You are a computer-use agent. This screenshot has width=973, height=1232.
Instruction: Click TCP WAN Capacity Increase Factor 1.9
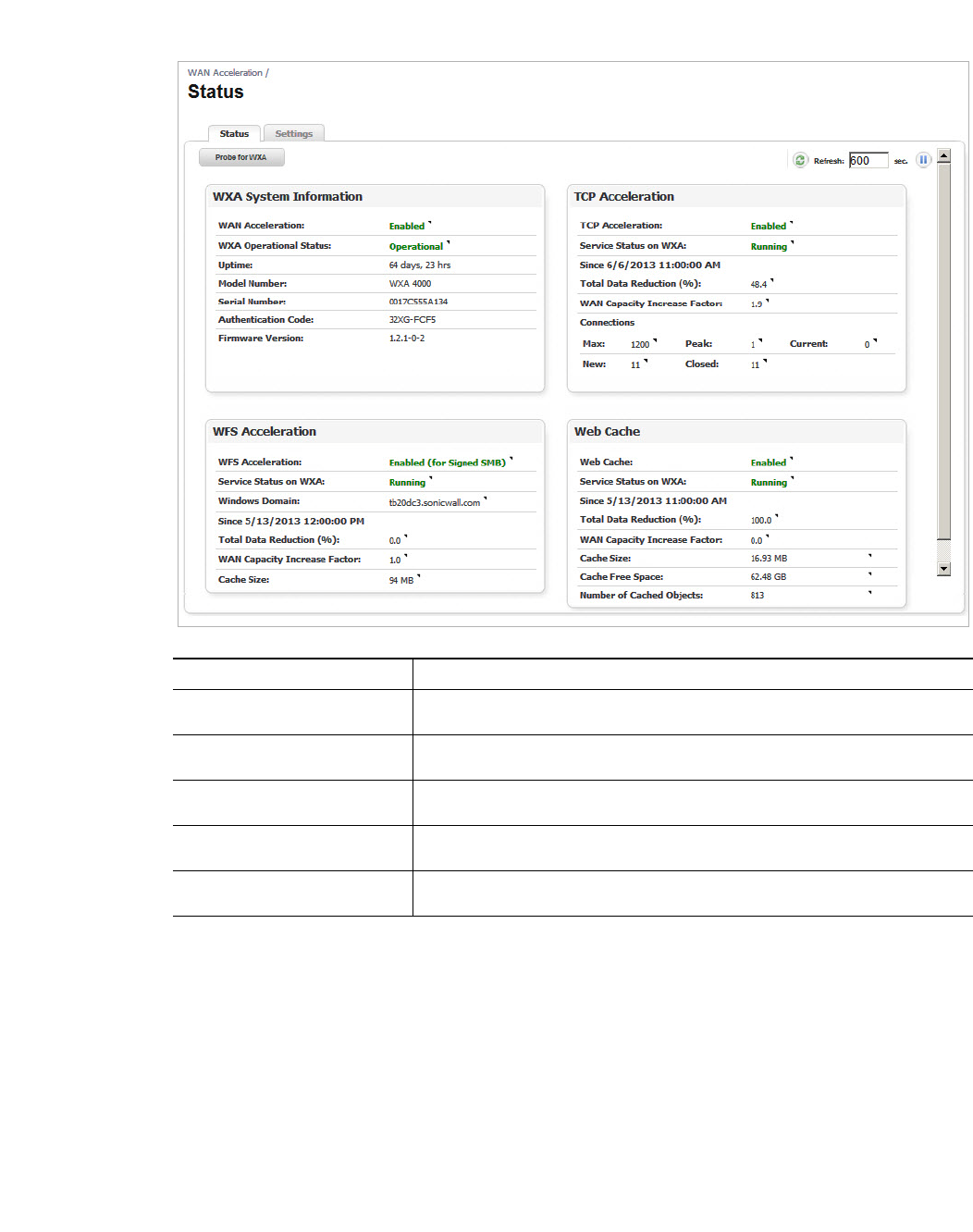[x=757, y=304]
